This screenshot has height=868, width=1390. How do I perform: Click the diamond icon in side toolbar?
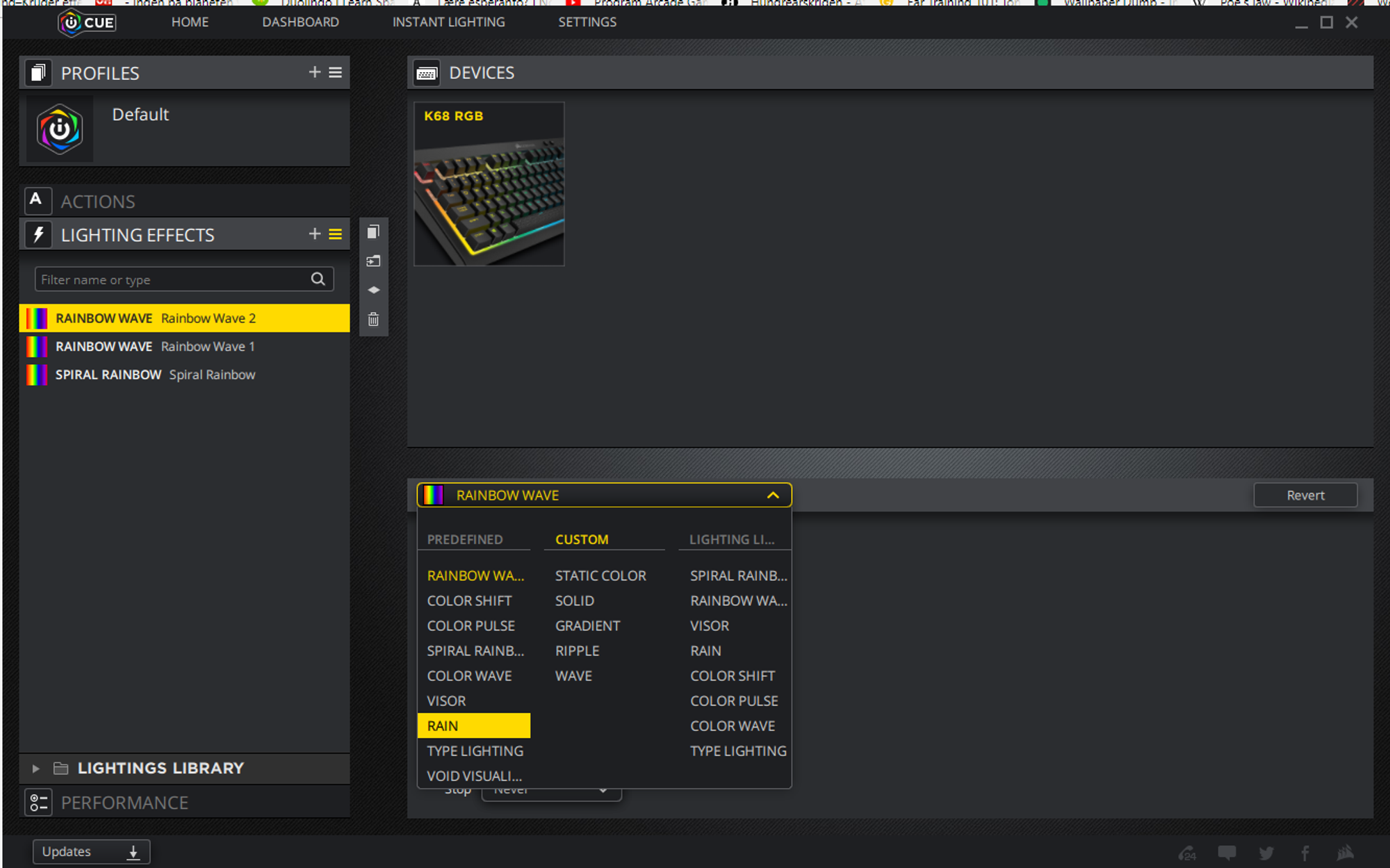[x=373, y=290]
